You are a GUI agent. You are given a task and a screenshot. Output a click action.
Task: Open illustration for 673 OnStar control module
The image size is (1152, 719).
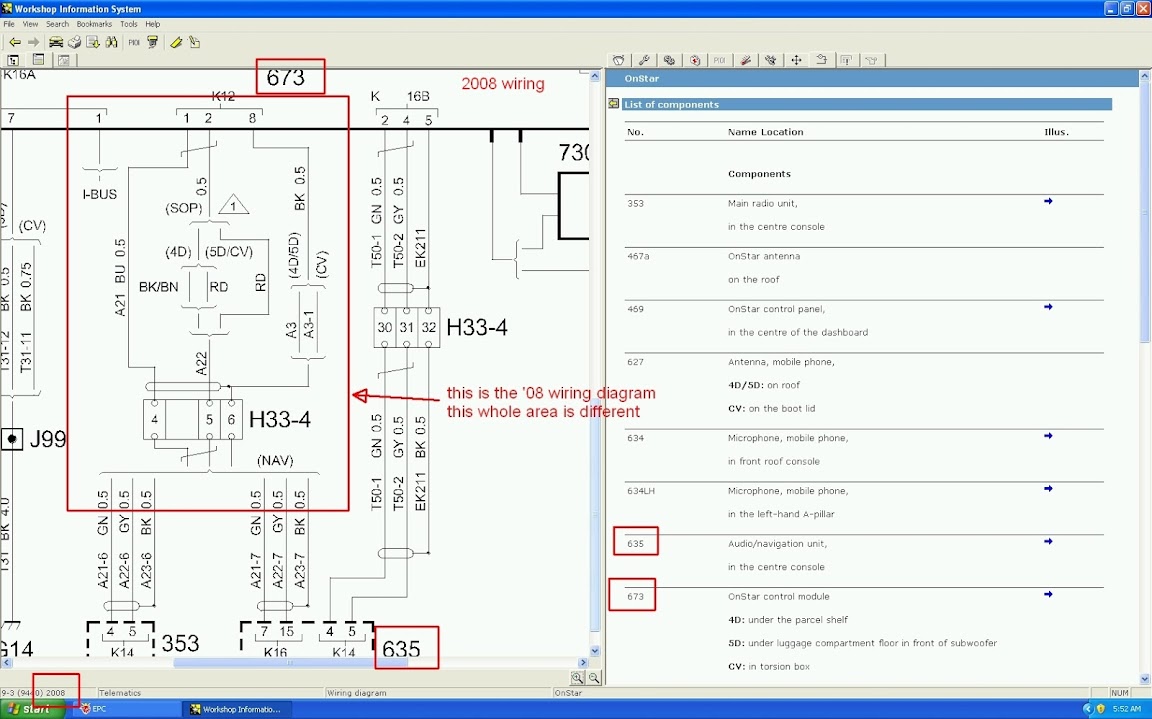tap(1048, 594)
